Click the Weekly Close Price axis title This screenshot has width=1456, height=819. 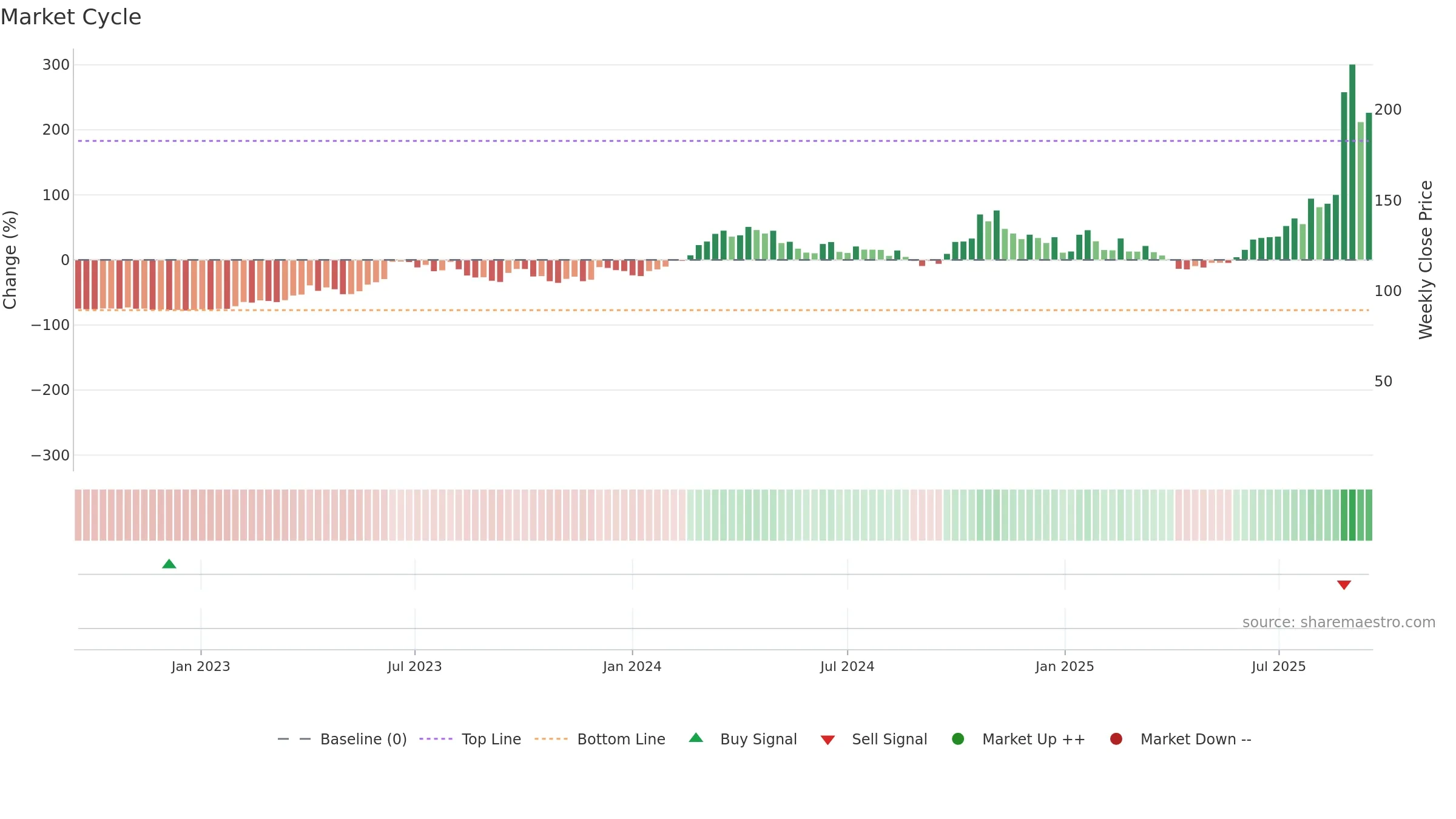[x=1426, y=260]
